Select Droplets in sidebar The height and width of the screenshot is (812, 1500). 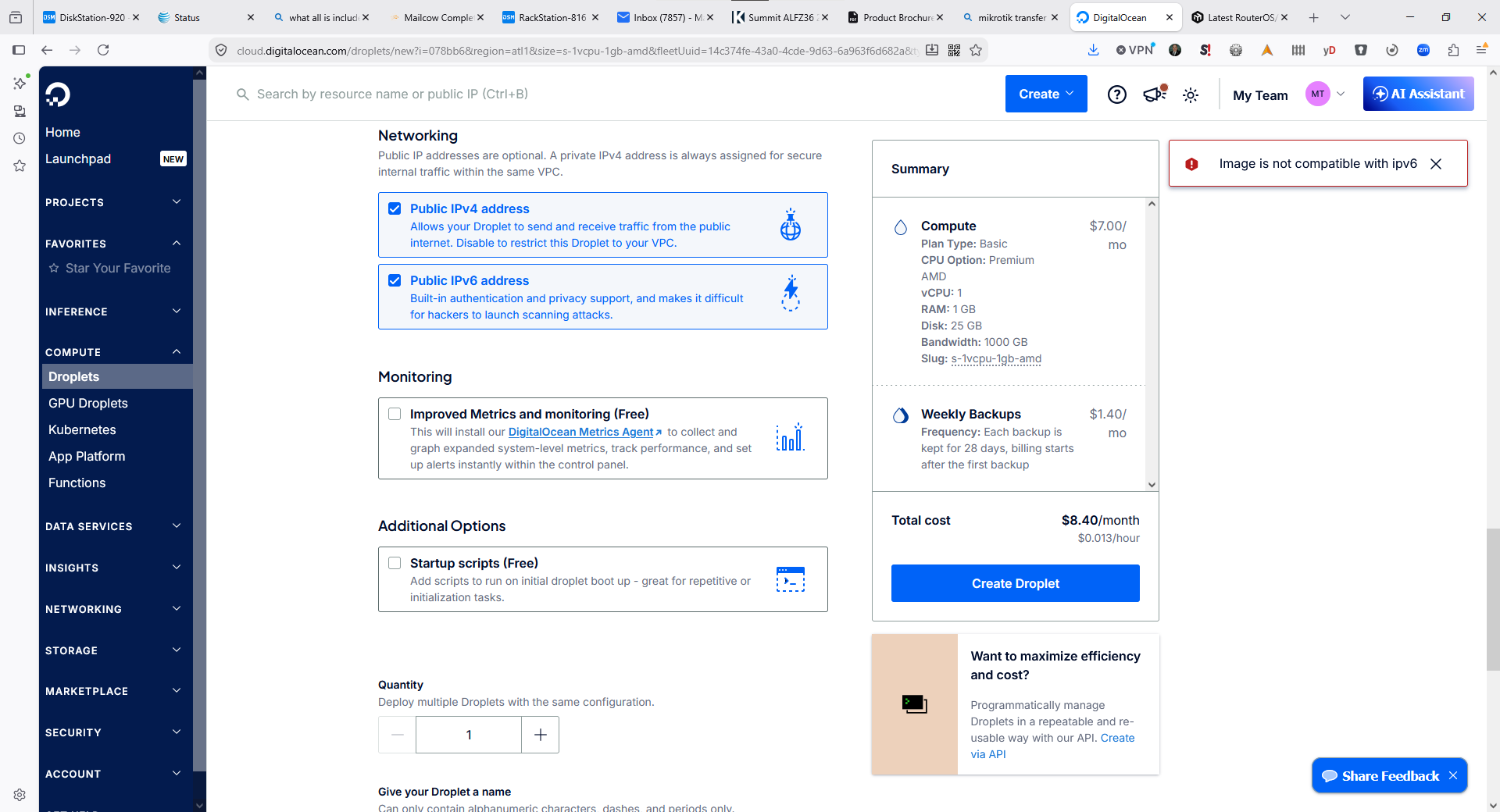[117, 376]
